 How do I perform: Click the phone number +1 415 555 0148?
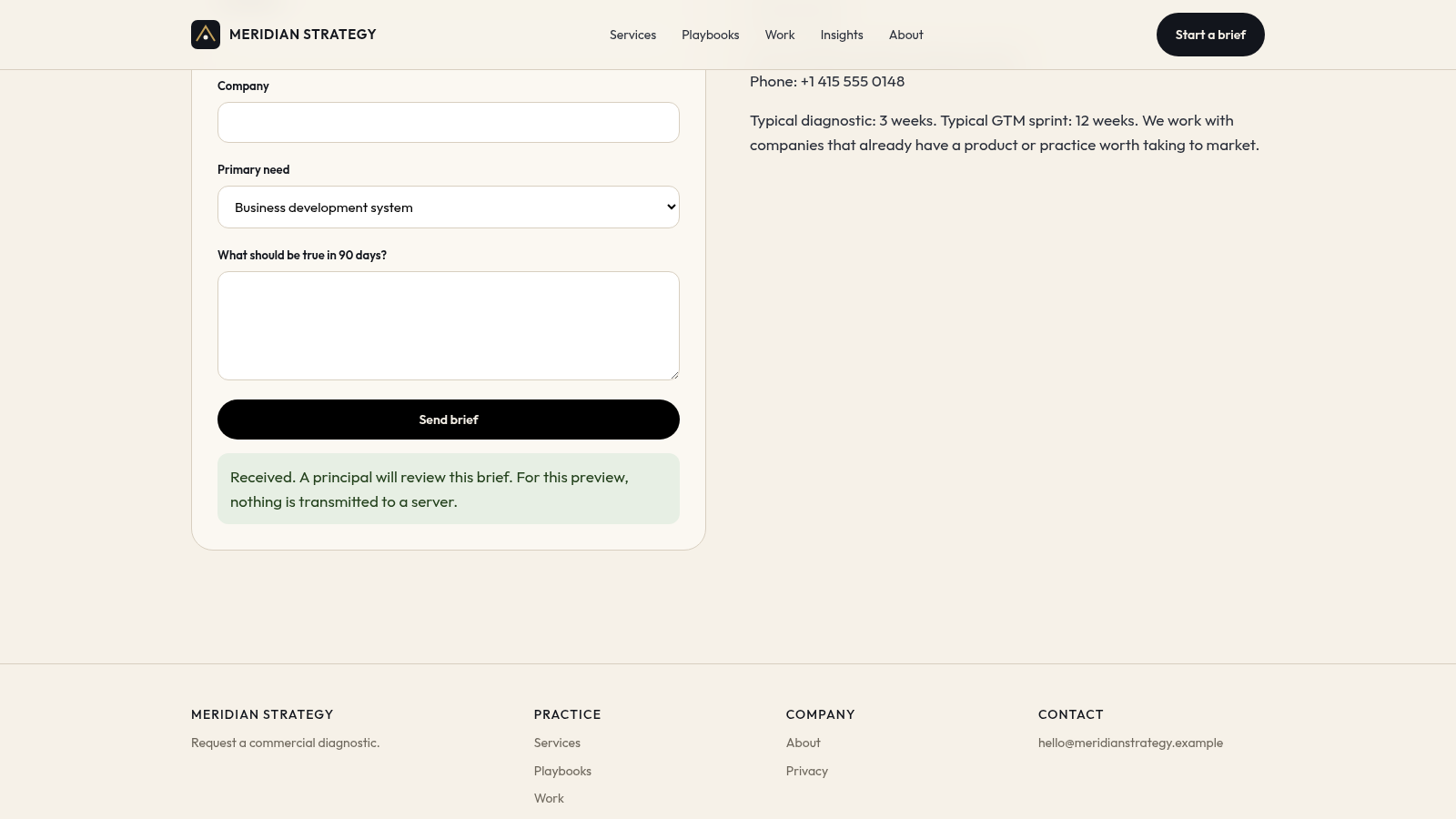(853, 81)
